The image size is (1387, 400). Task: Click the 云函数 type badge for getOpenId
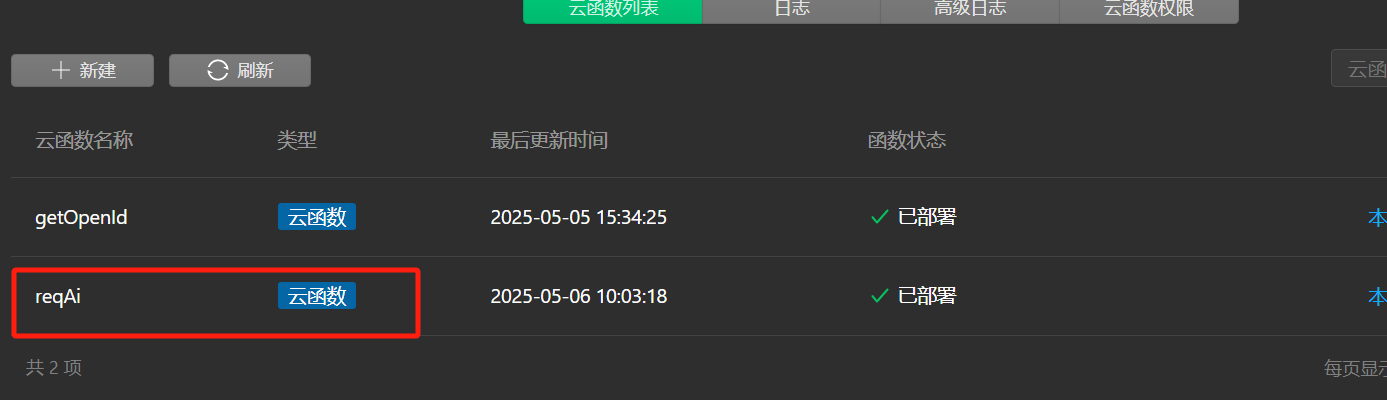(317, 216)
